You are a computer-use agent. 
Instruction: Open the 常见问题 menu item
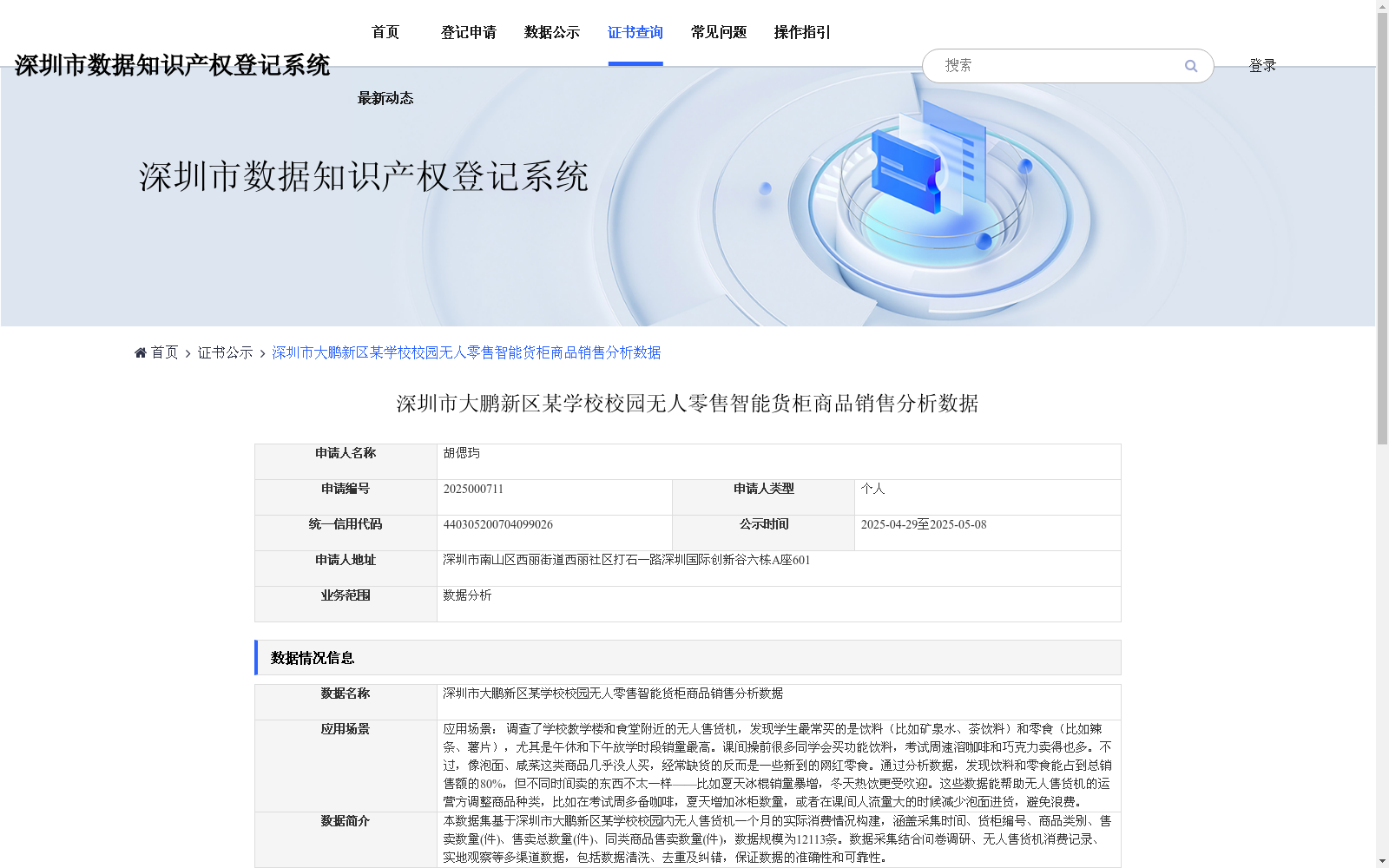[719, 32]
